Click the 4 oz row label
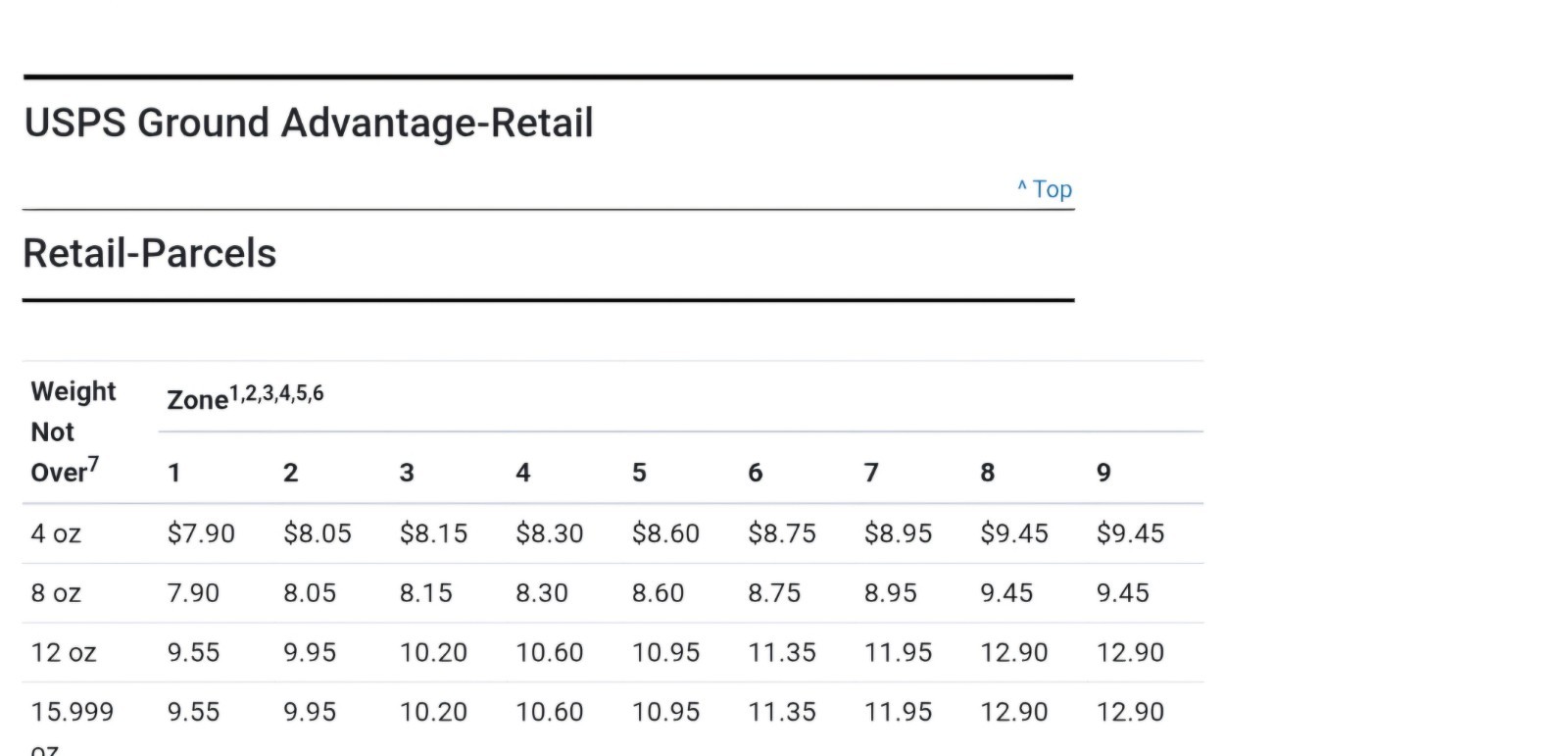The width and height of the screenshot is (1568, 756). (56, 533)
